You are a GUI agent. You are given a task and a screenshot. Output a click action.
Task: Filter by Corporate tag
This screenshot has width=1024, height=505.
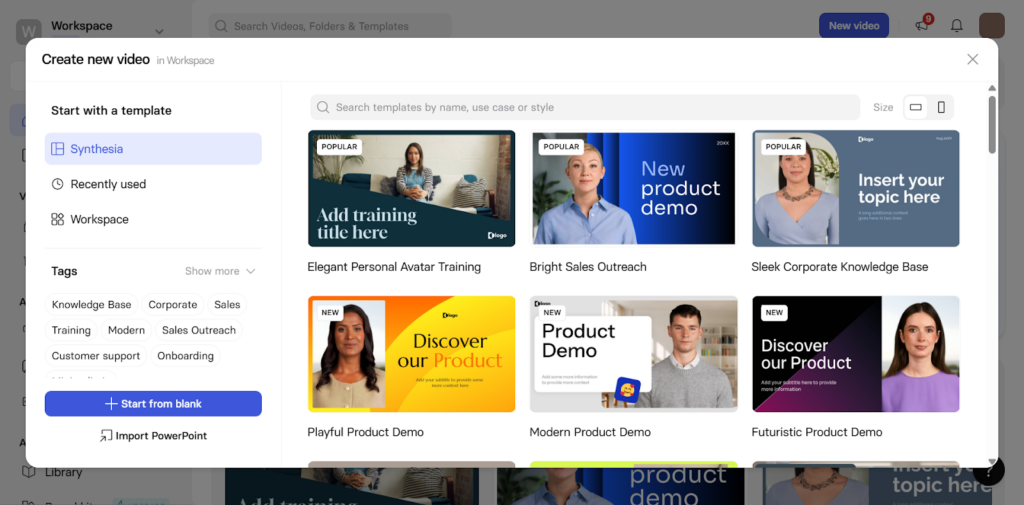tap(172, 304)
